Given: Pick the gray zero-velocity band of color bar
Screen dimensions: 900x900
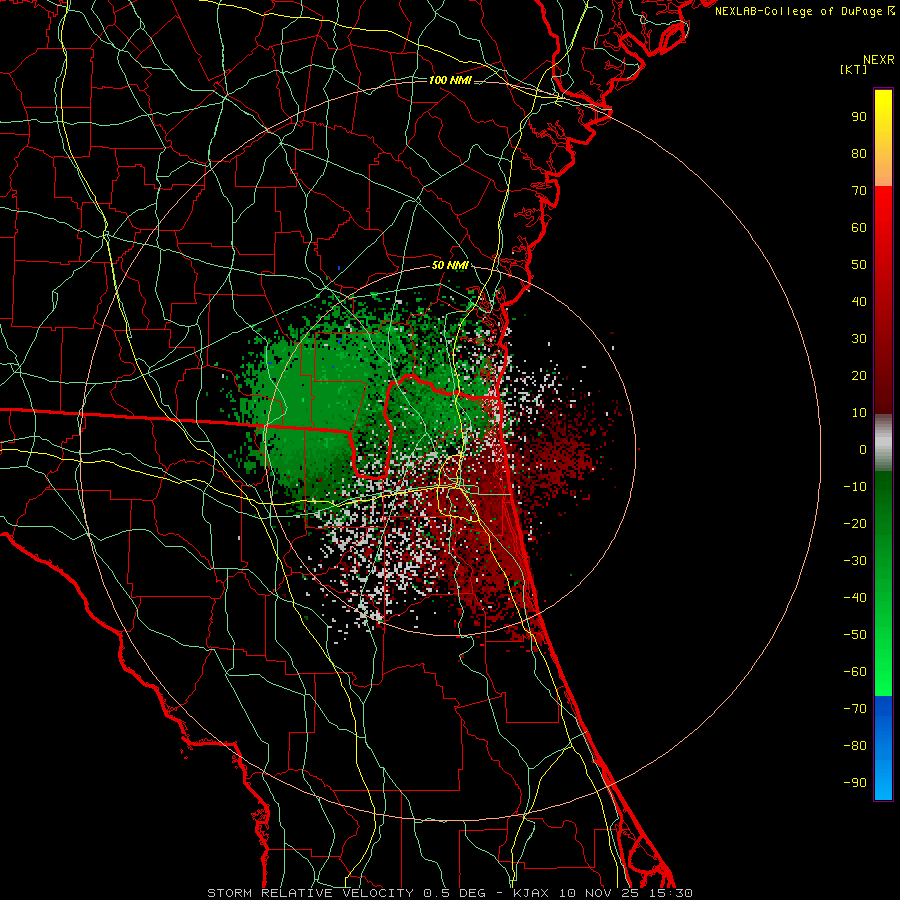Looking at the screenshot, I should click(883, 443).
